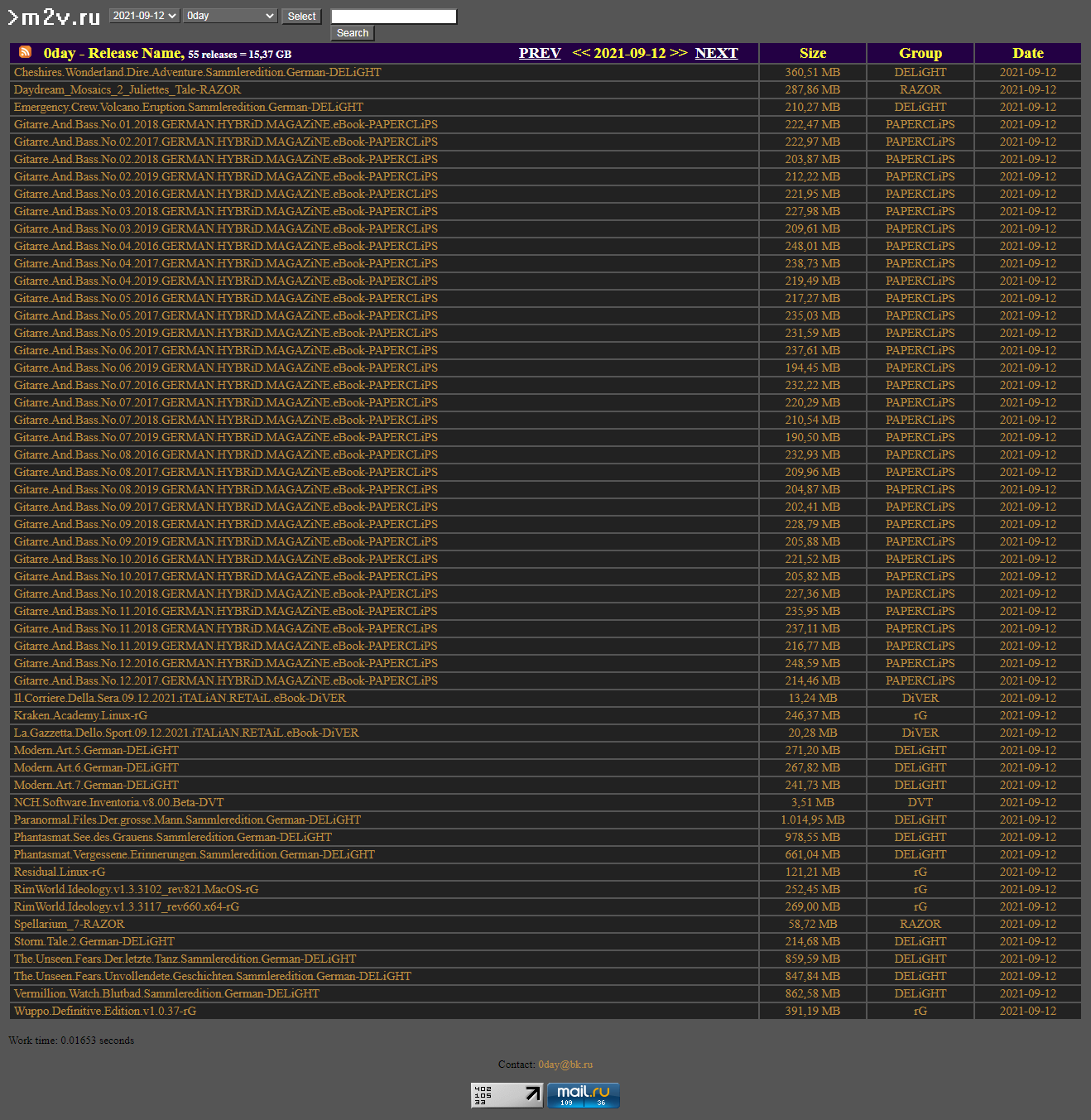1091x1120 pixels.
Task: Open Phantasmat.Vergessene.Erinnerungen release
Action: [x=195, y=854]
